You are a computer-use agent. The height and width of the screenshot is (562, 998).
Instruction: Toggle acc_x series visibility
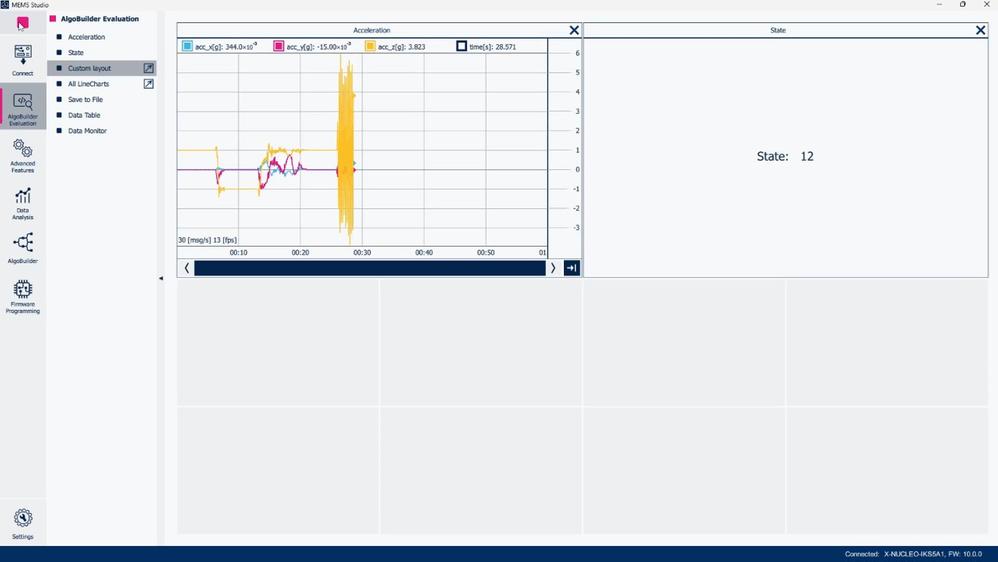pos(187,46)
